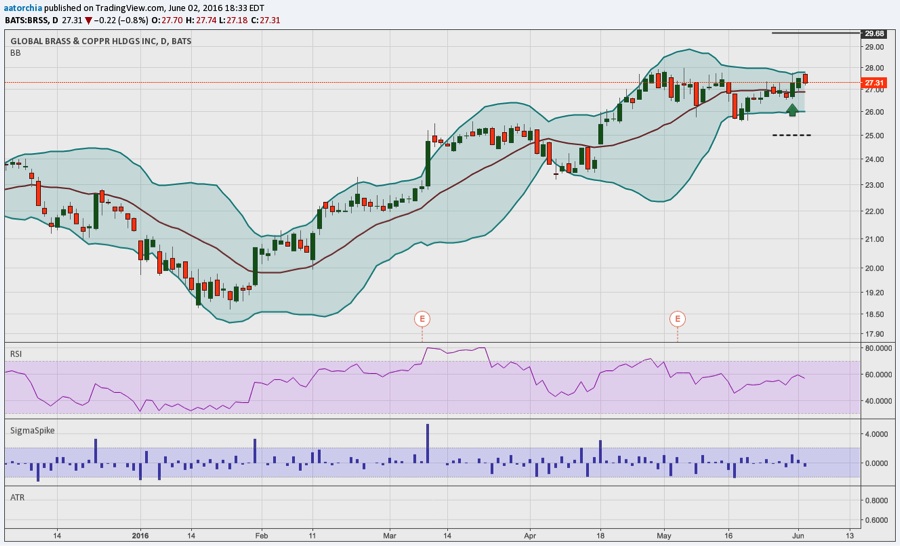Click the −0.22 (−0.8%) change value
This screenshot has width=900, height=546.
[121, 20]
